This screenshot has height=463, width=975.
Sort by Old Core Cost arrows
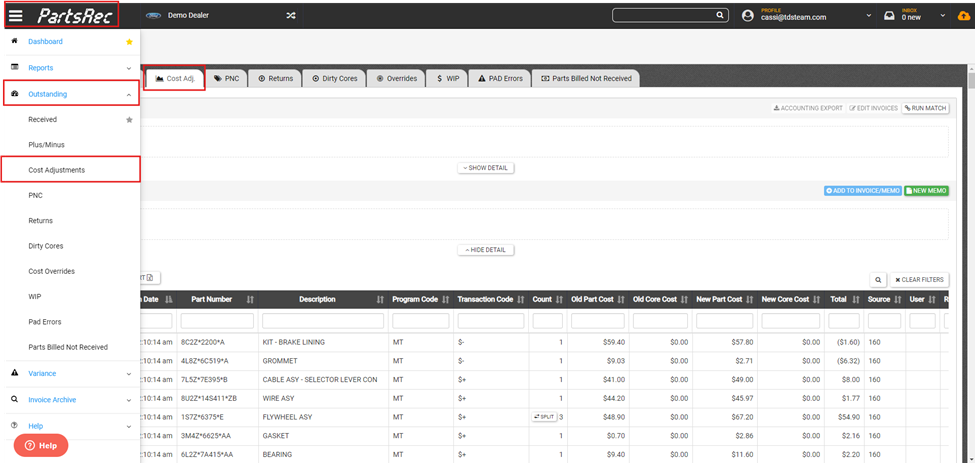tap(684, 300)
